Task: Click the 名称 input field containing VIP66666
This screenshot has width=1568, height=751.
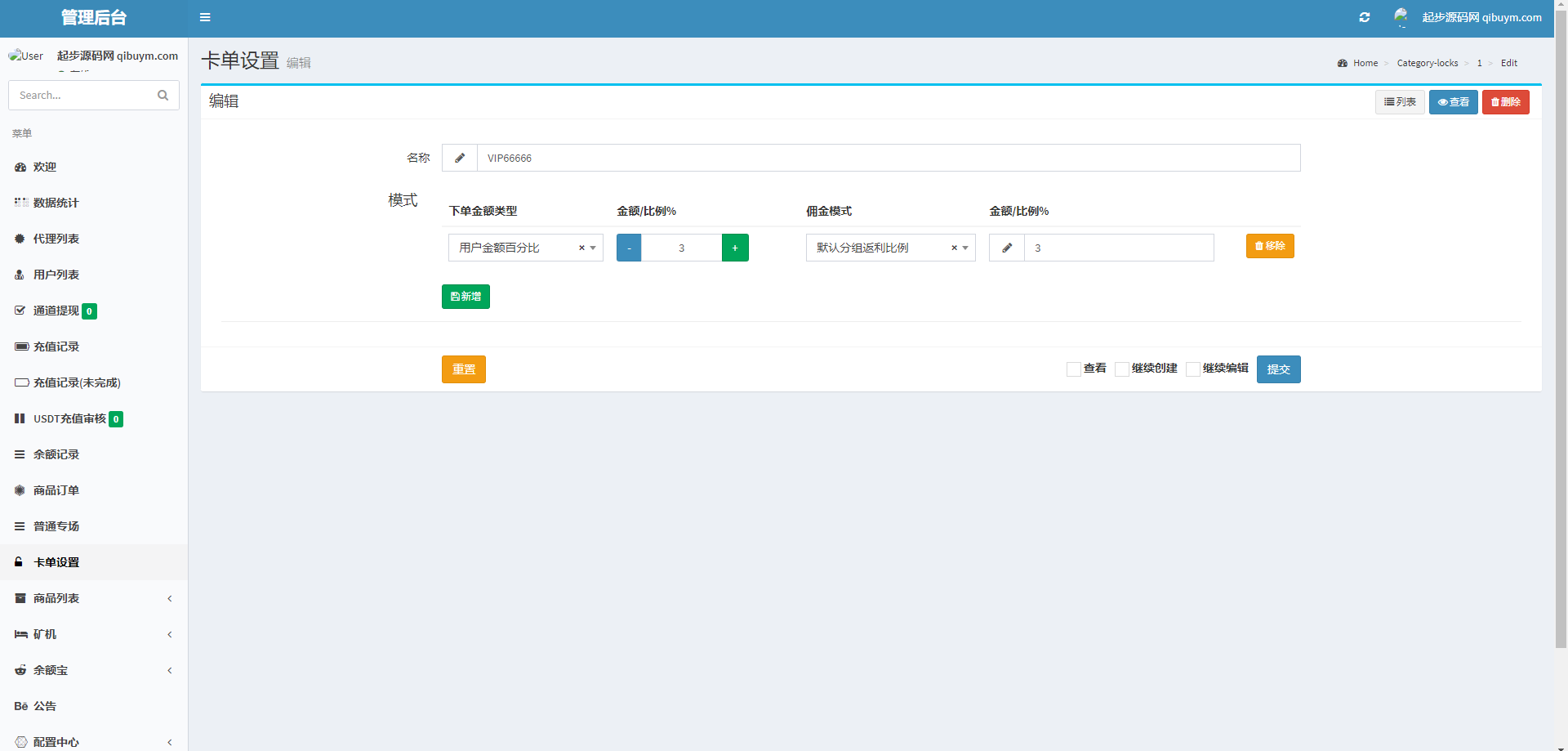Action: 888,158
